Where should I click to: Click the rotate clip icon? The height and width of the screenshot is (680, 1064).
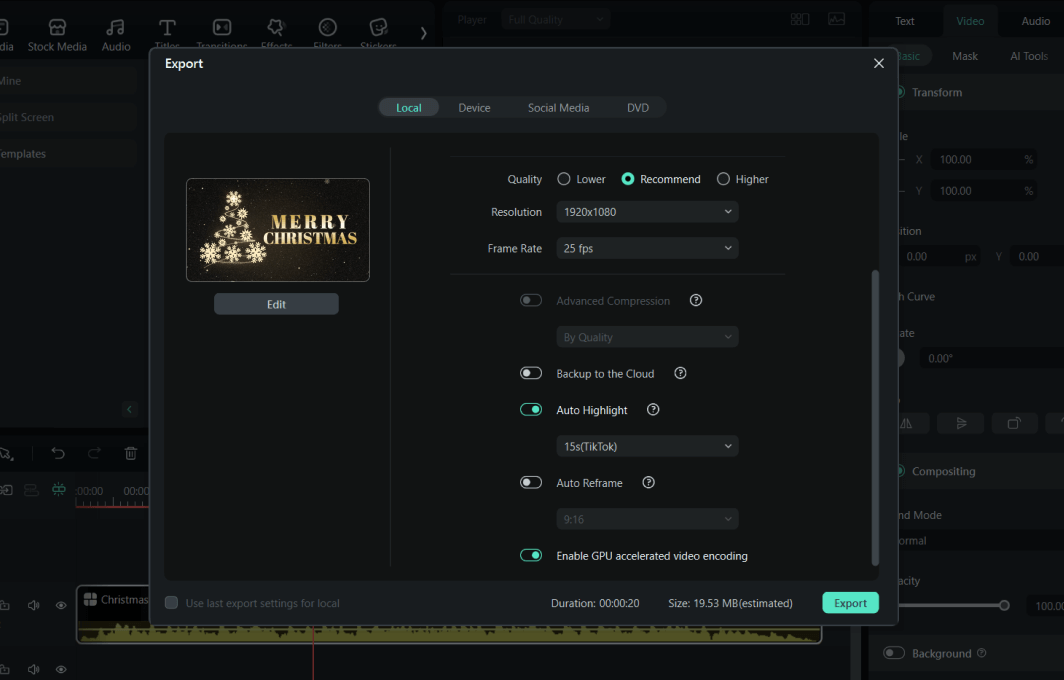tap(1014, 423)
